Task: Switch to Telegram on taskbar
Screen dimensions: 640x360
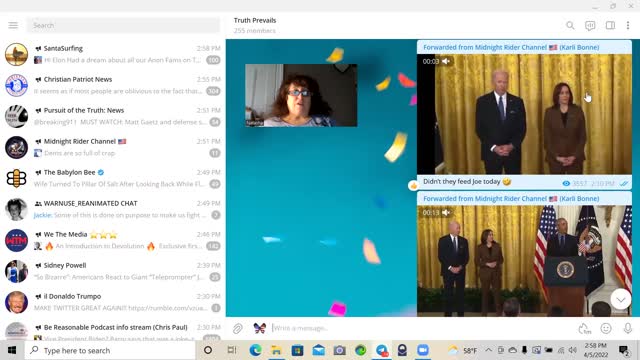Action: tap(382, 350)
